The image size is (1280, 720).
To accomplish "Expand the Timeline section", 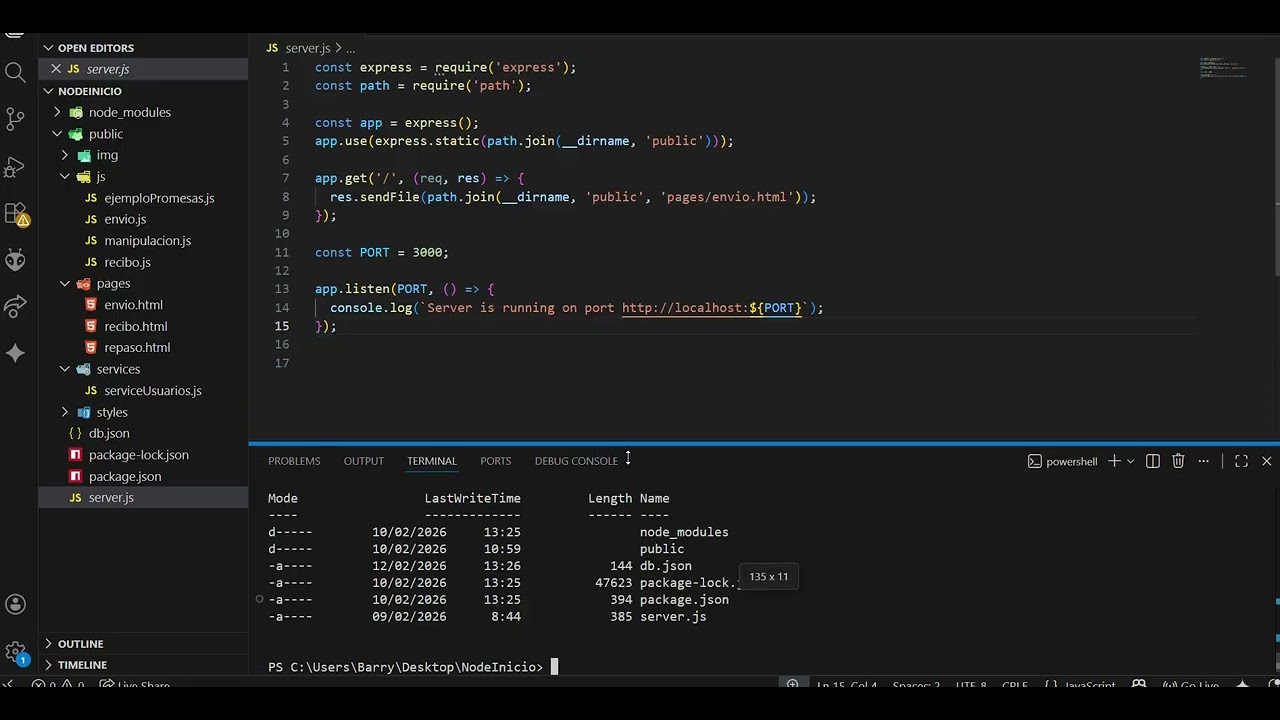I will coord(48,665).
